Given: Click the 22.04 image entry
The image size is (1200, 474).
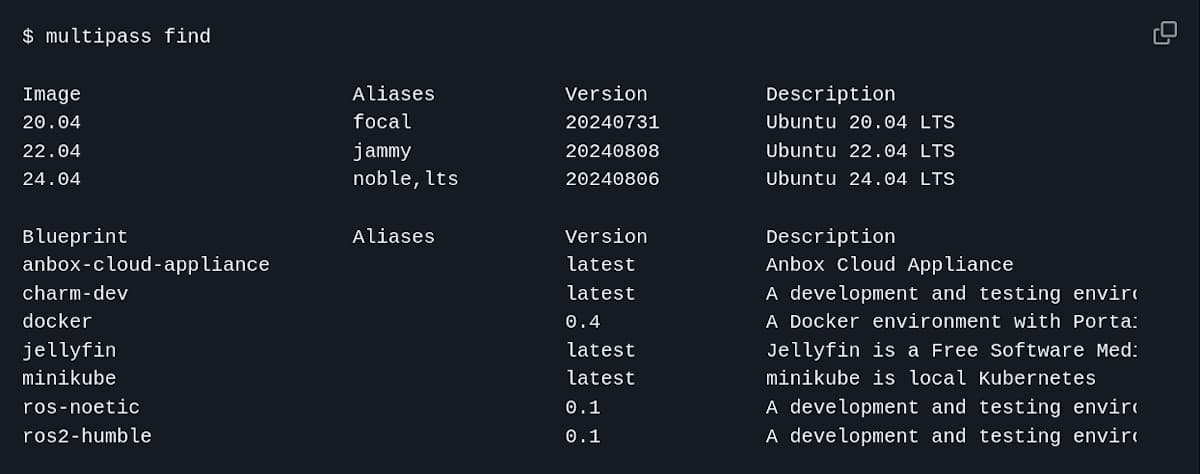Looking at the screenshot, I should click(51, 151).
